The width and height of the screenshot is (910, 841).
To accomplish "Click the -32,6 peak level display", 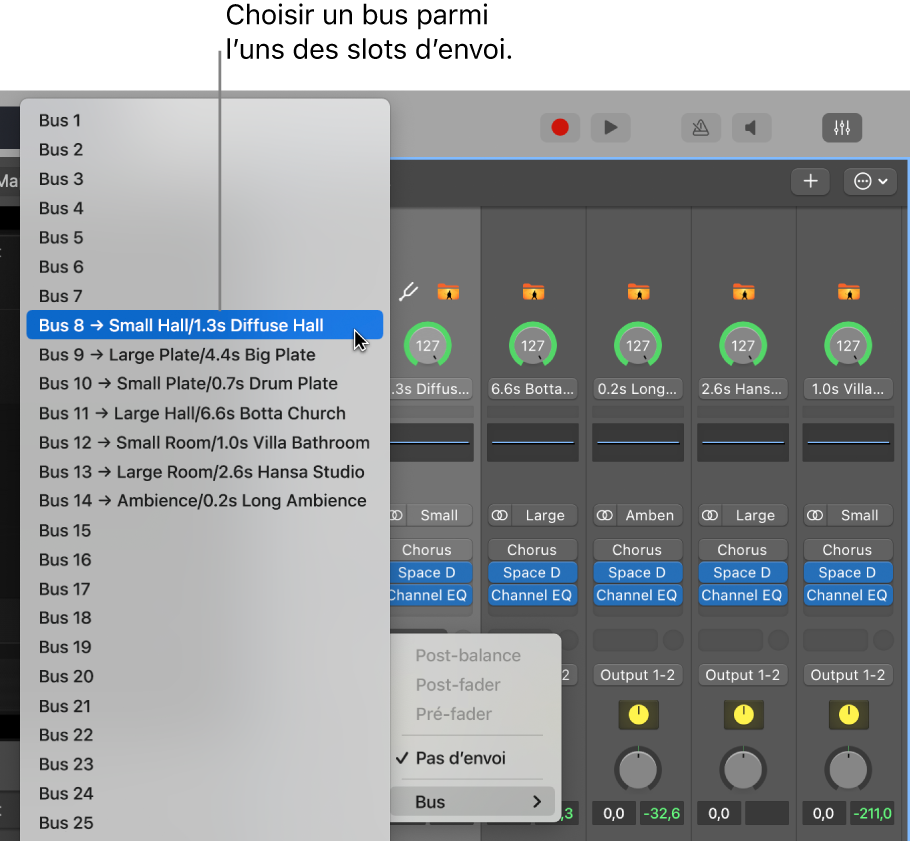I will (662, 813).
